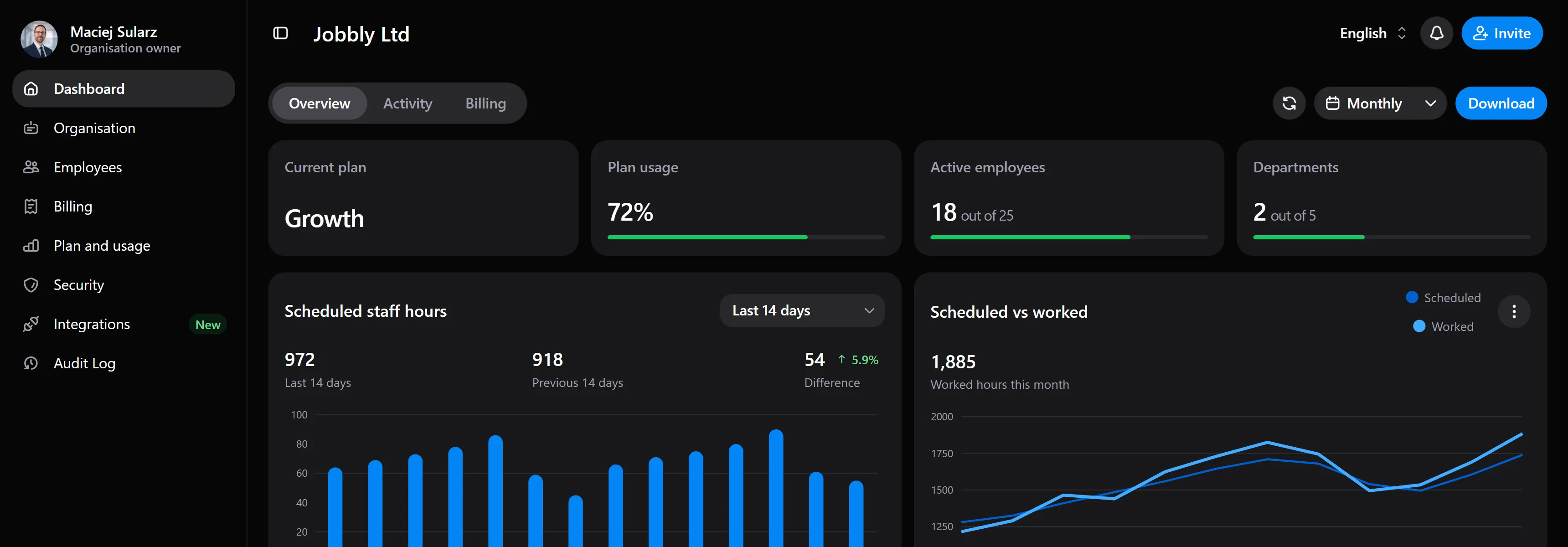Open notifications bell
This screenshot has width=1568, height=547.
point(1437,33)
